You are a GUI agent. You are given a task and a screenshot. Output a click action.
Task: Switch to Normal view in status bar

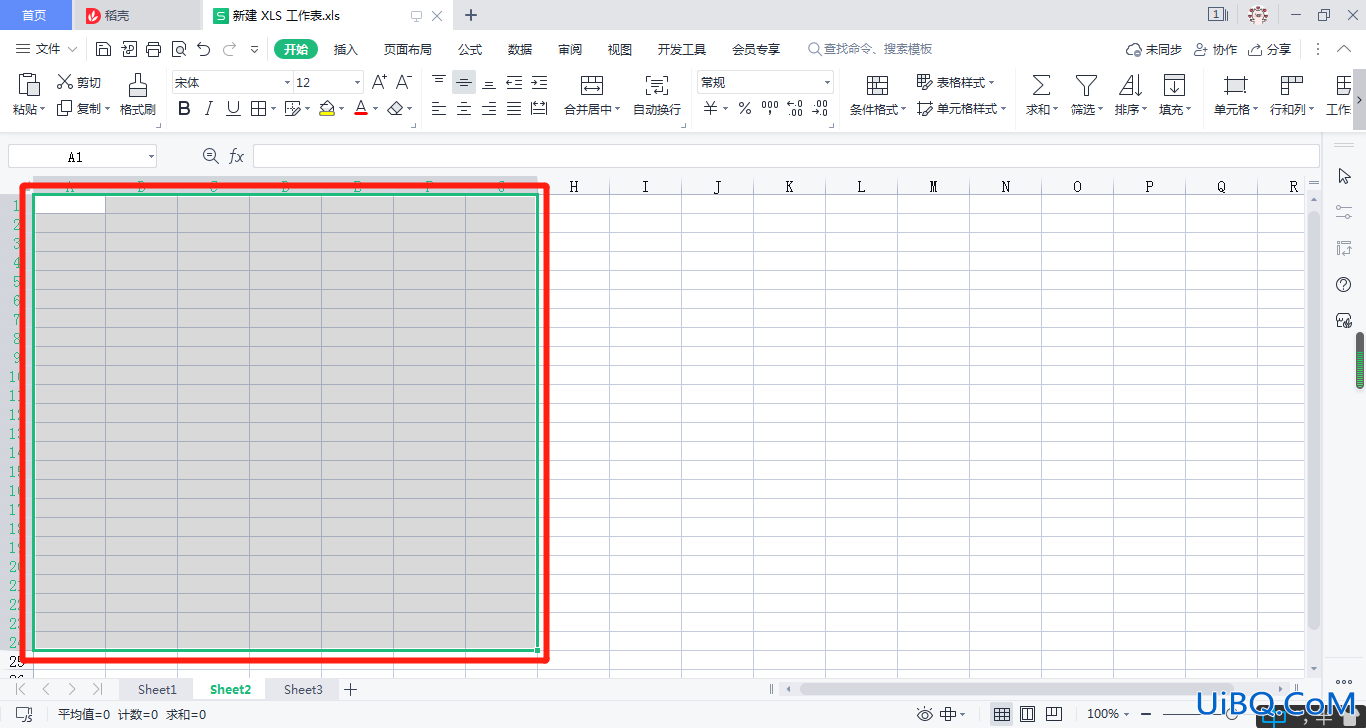tap(1001, 714)
